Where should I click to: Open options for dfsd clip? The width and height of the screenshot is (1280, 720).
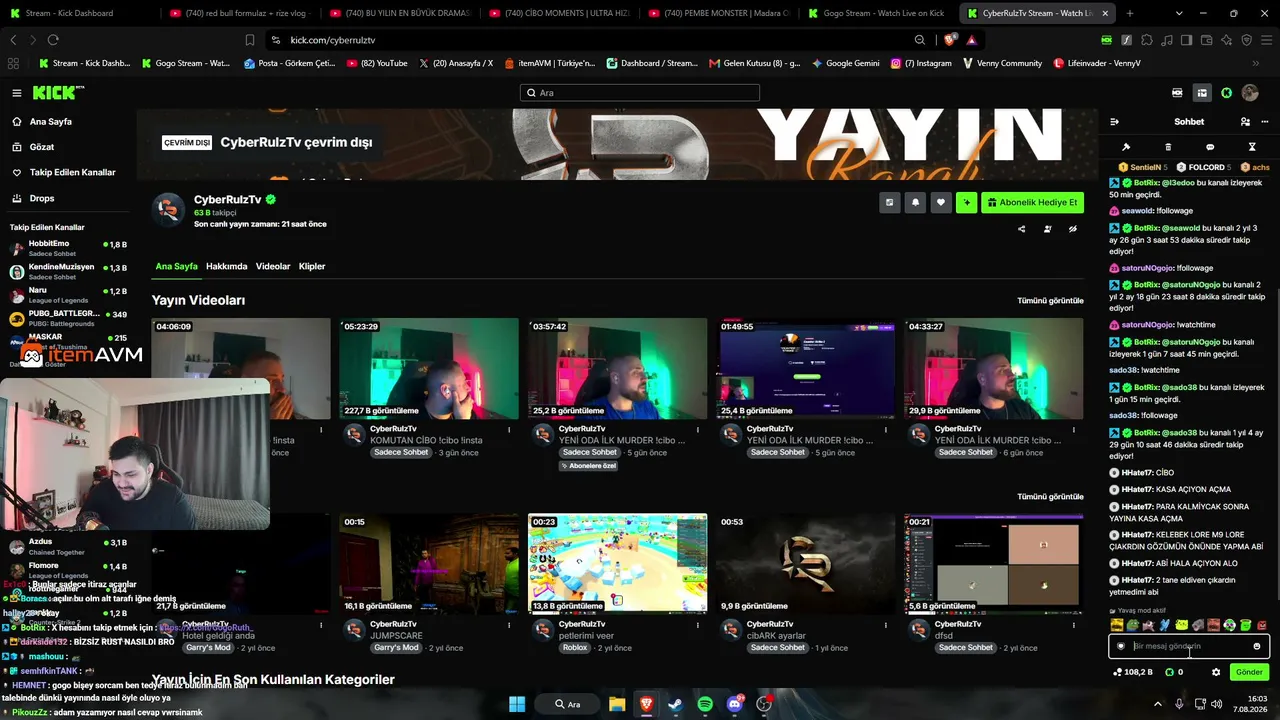1073,625
